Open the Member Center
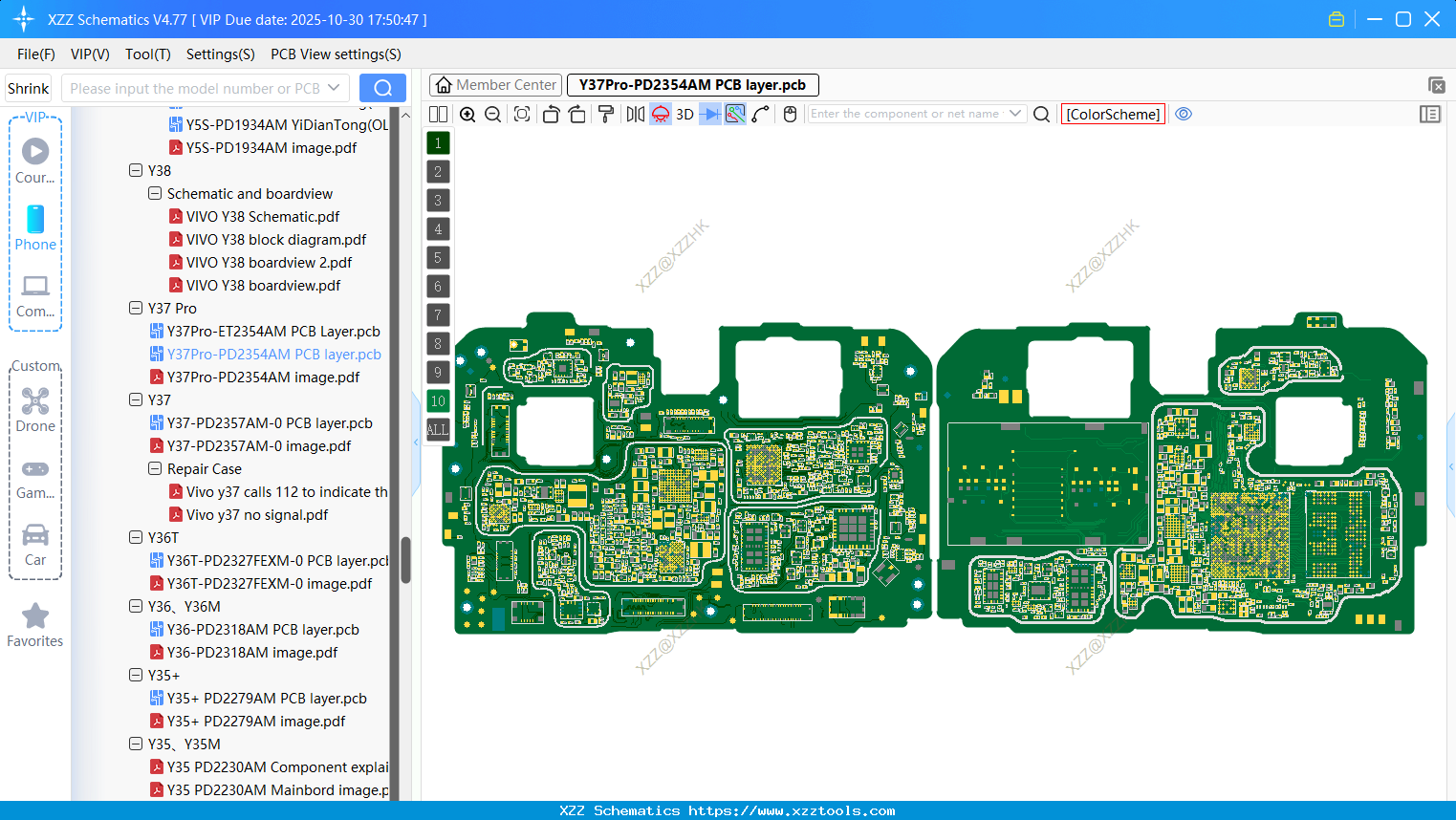Image resolution: width=1456 pixels, height=820 pixels. tap(494, 85)
